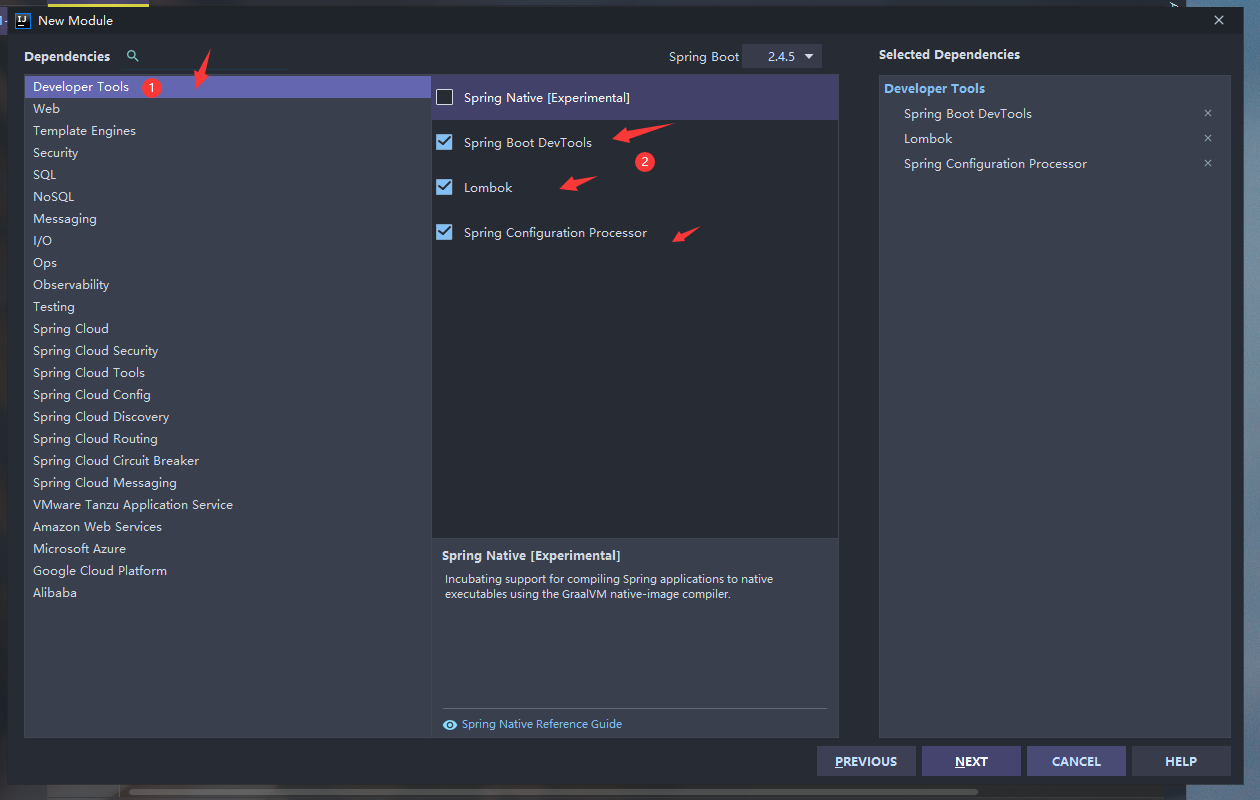Select Spring Cloud Config category
This screenshot has height=800, width=1260.
(x=228, y=395)
